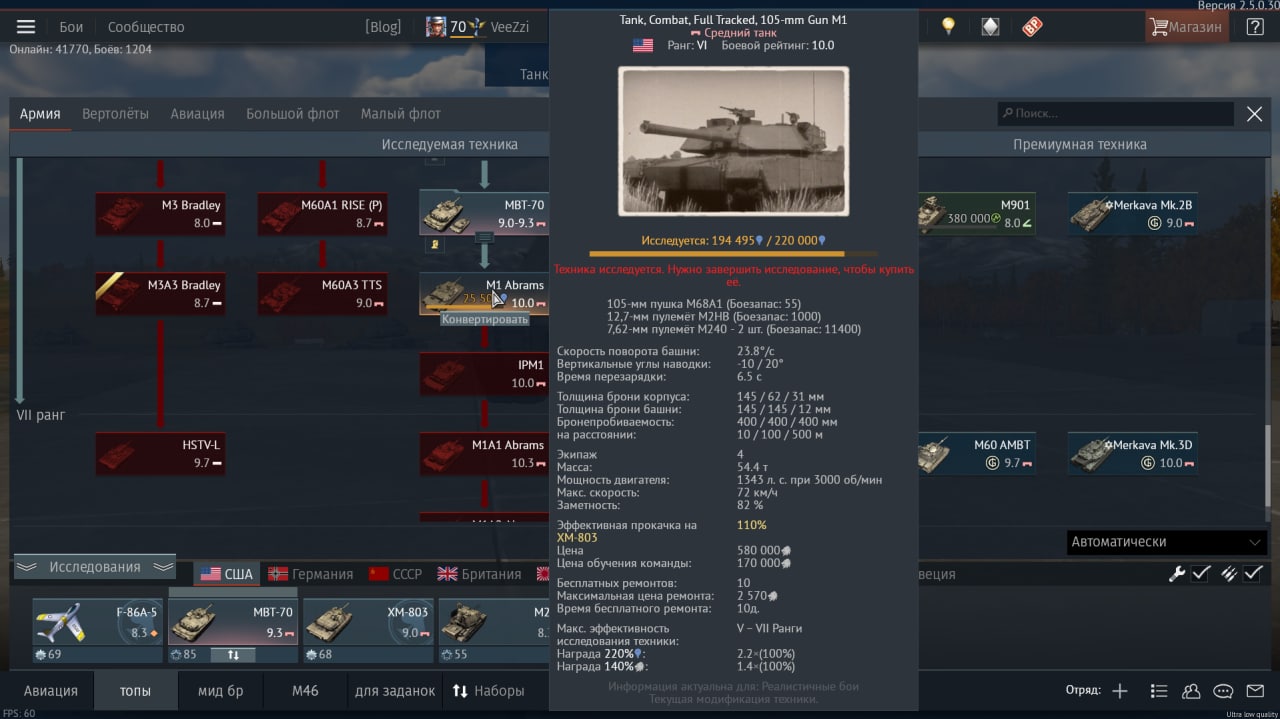
Task: Open the mail envelope icon
Action: [x=1255, y=691]
